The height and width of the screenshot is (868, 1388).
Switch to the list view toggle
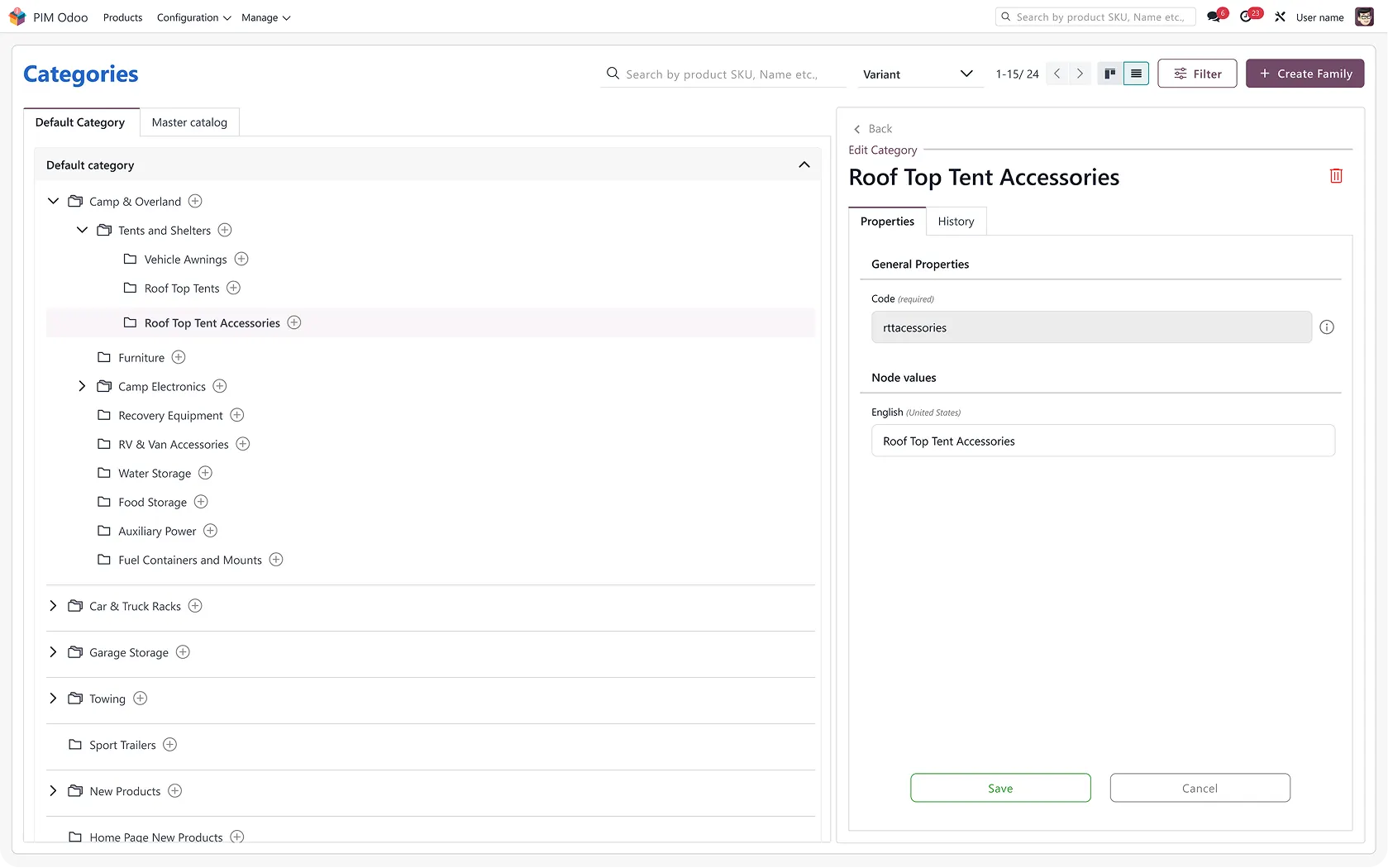[1137, 74]
